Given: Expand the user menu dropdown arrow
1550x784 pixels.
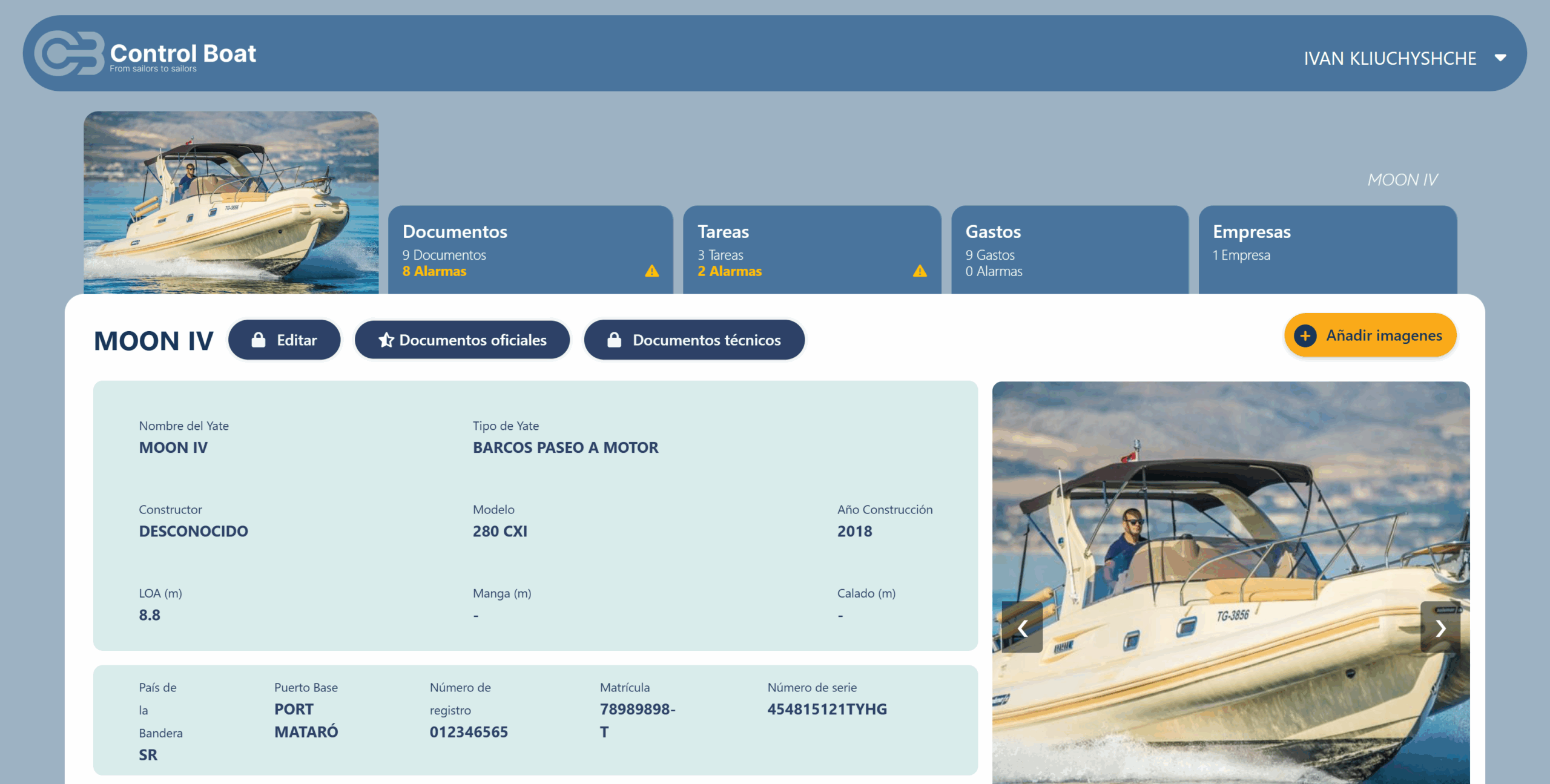Looking at the screenshot, I should pyautogui.click(x=1500, y=58).
